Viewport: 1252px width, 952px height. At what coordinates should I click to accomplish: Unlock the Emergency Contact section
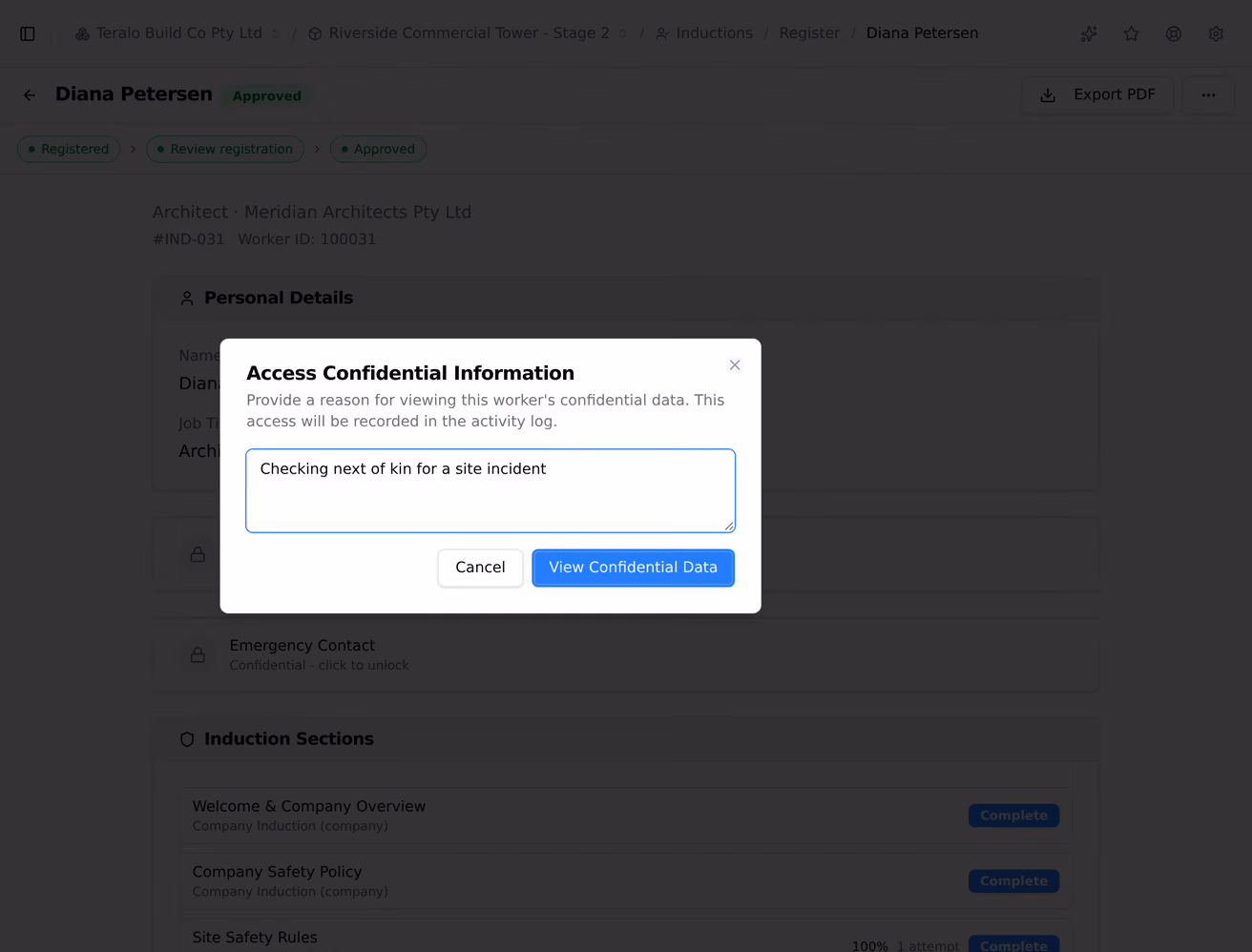(x=626, y=654)
